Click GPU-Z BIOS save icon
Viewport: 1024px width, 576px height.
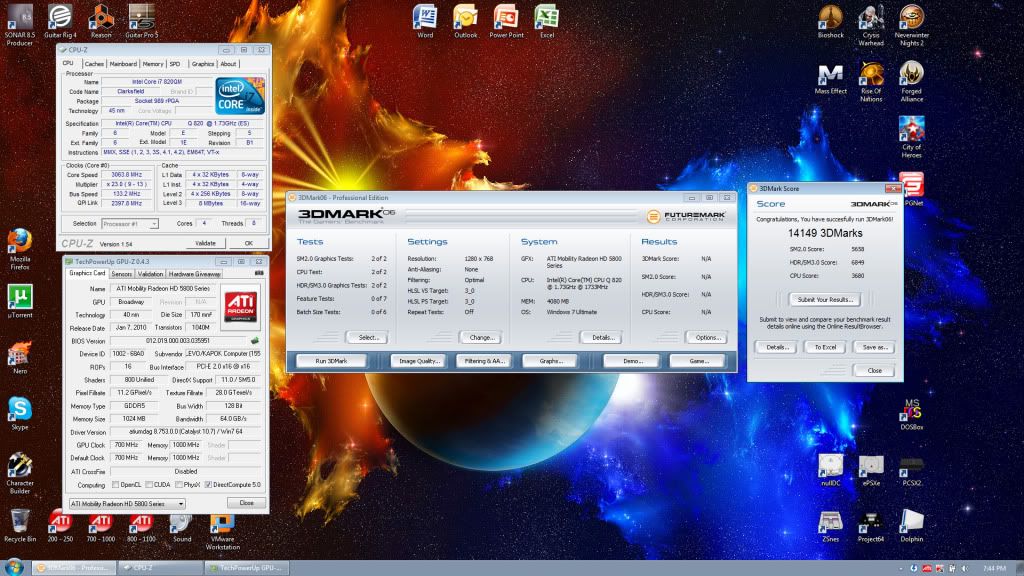point(255,340)
